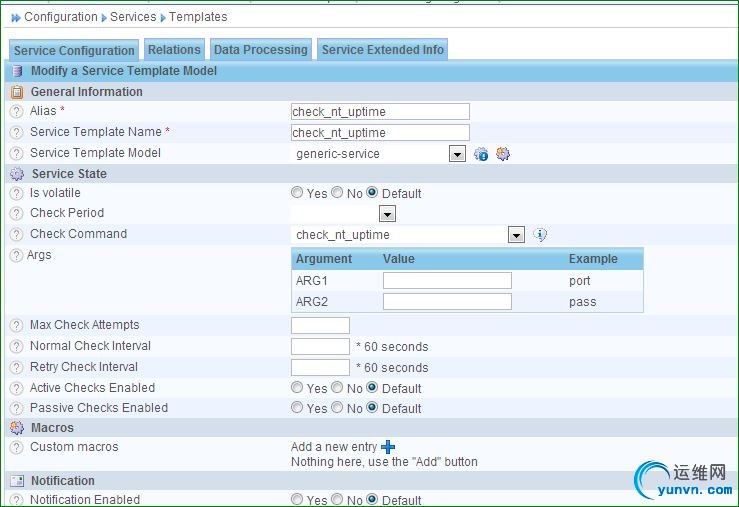Set Notification Enabled to No

coord(337,499)
